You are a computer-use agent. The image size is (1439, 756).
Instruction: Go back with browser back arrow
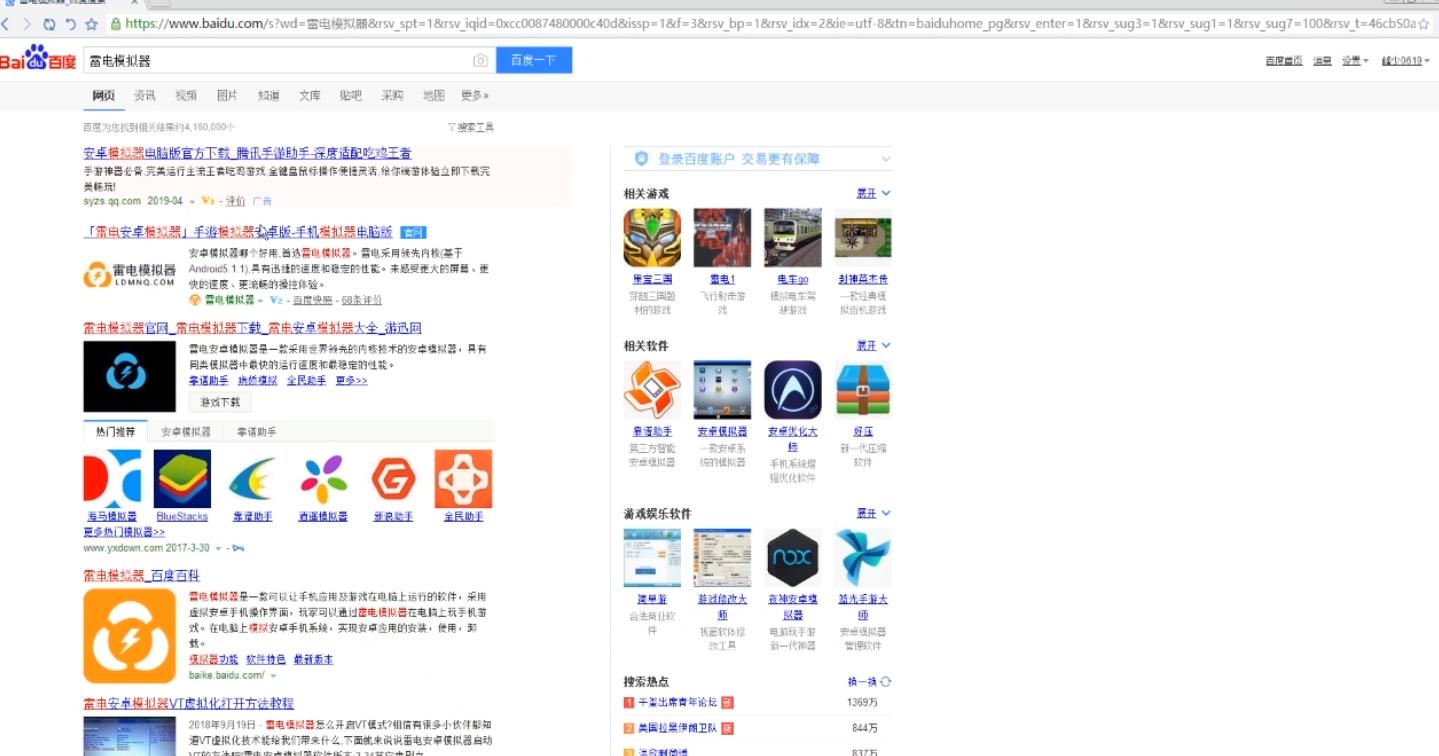coord(5,23)
